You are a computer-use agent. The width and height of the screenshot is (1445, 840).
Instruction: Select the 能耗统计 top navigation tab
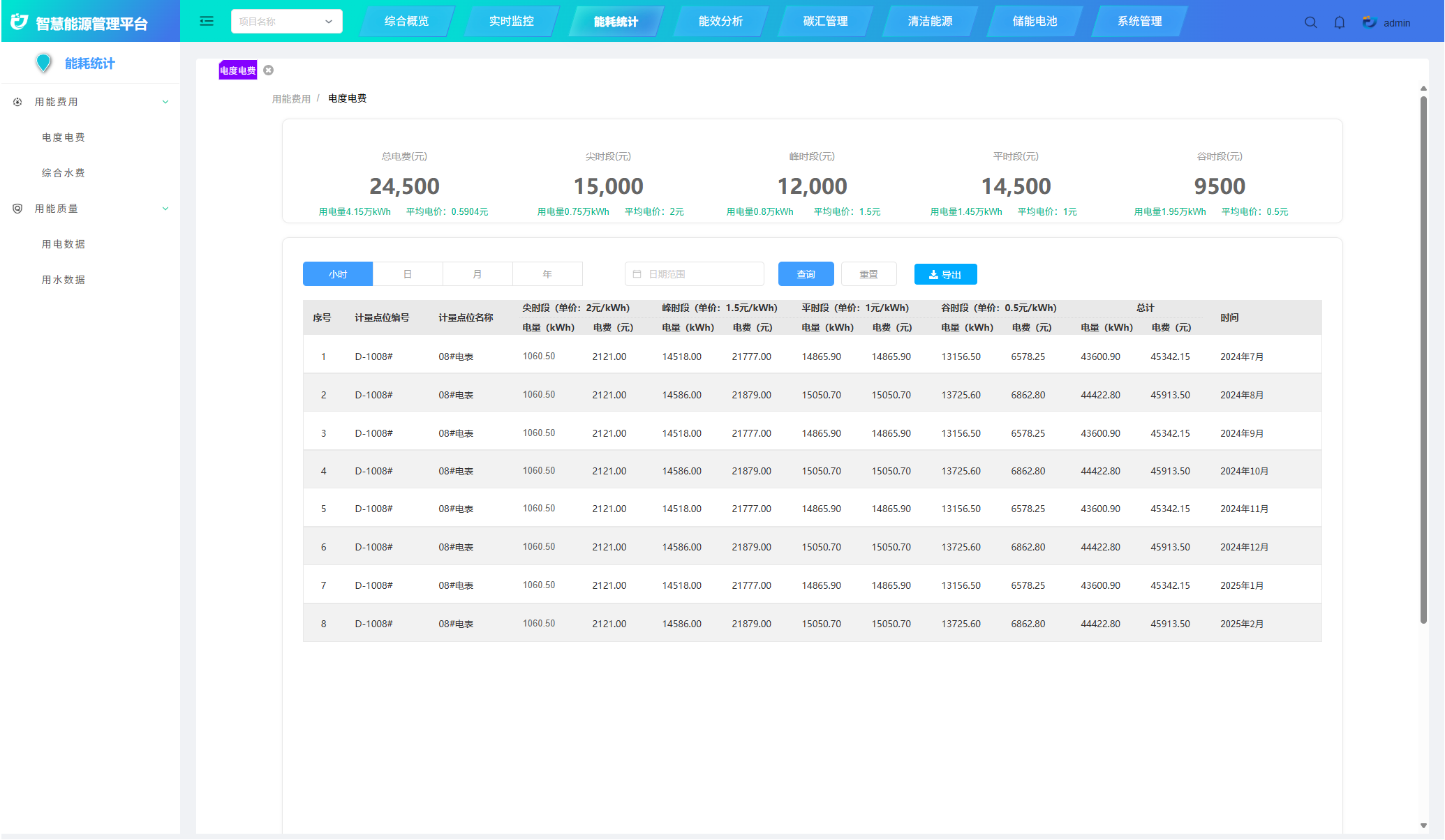coord(616,22)
